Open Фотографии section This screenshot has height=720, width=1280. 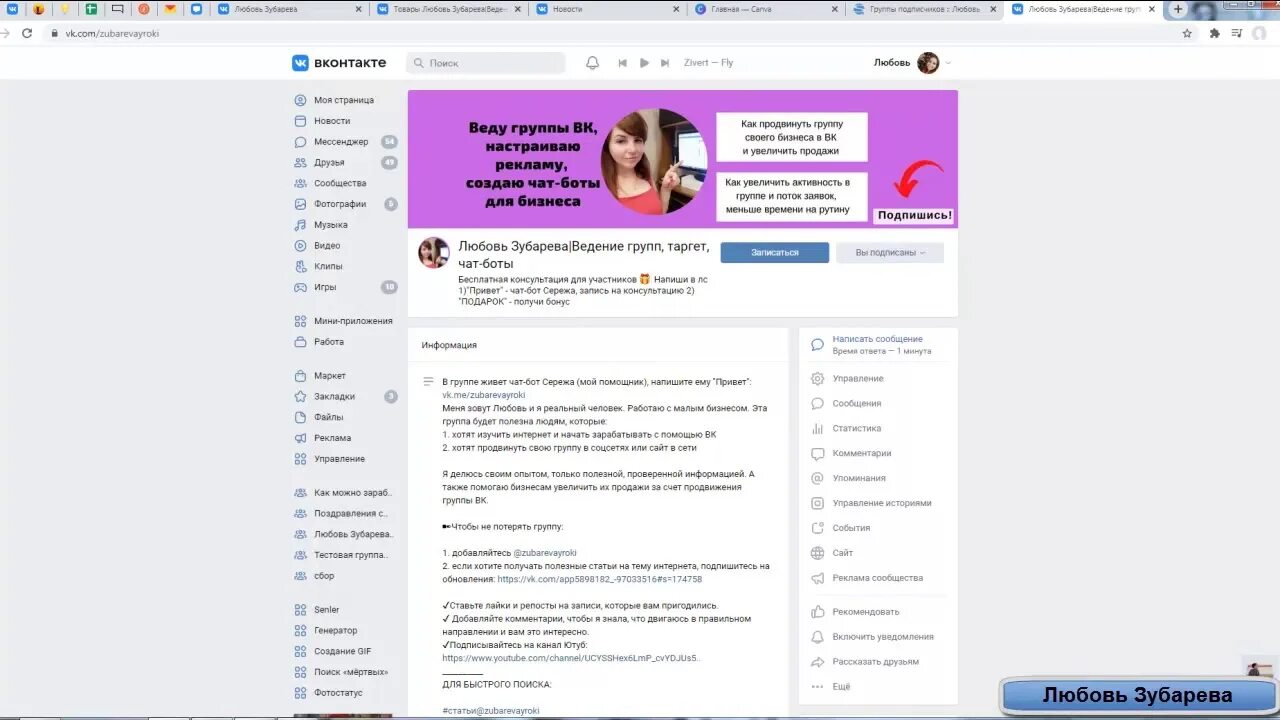(340, 204)
